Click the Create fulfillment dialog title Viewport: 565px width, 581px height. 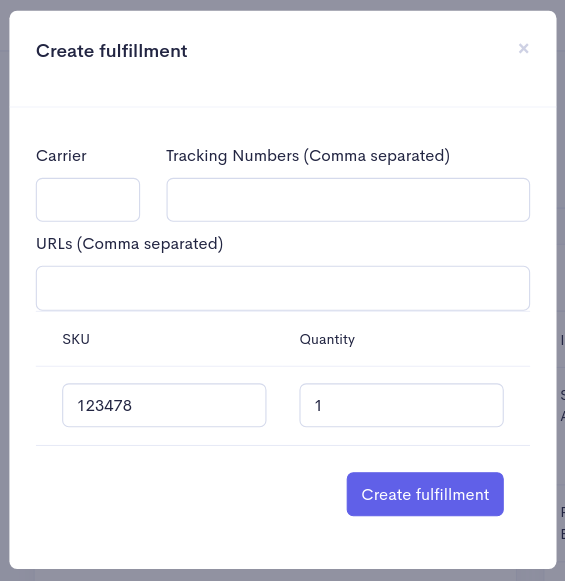pyautogui.click(x=112, y=51)
